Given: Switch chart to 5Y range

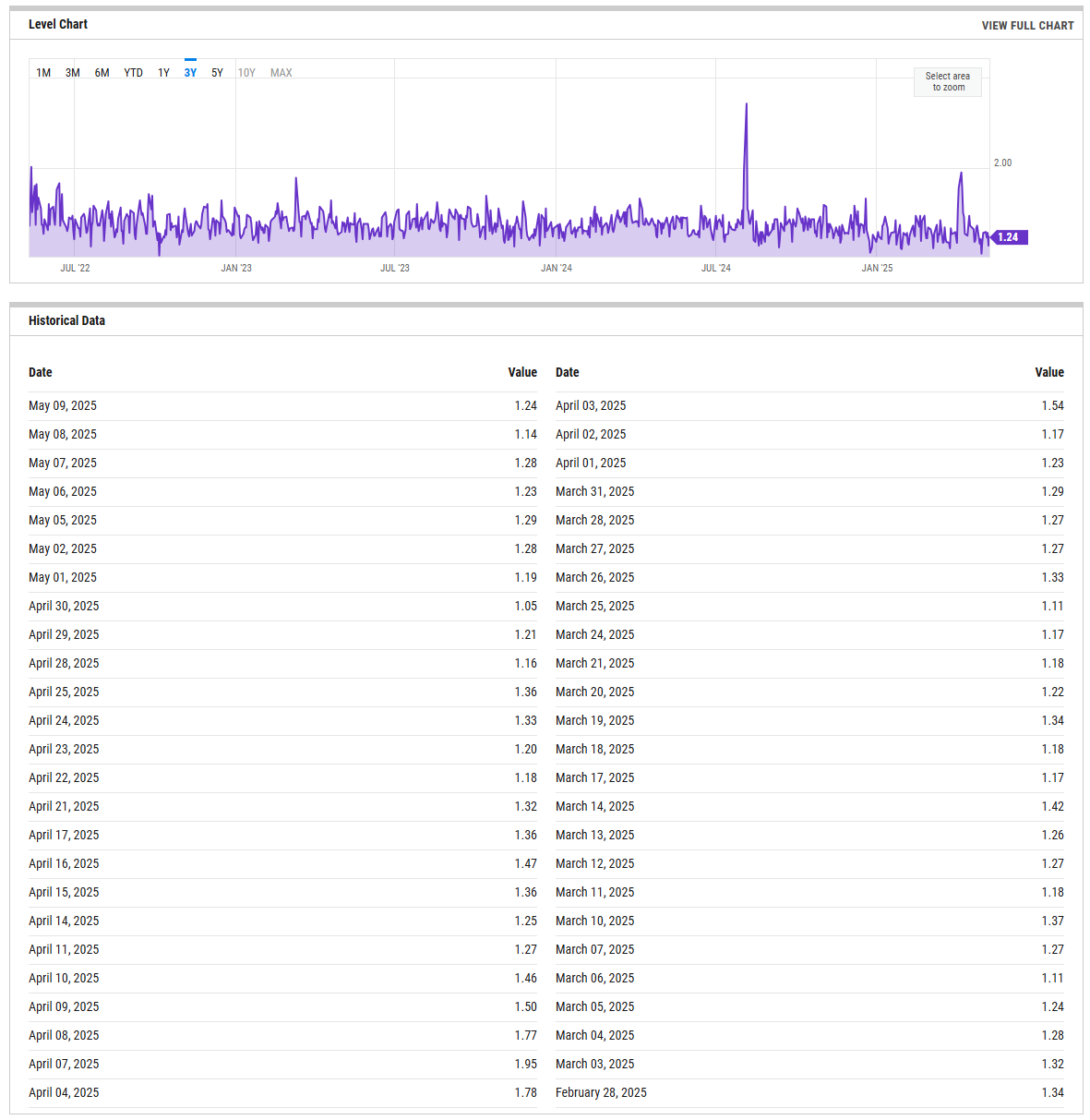Looking at the screenshot, I should click(217, 73).
